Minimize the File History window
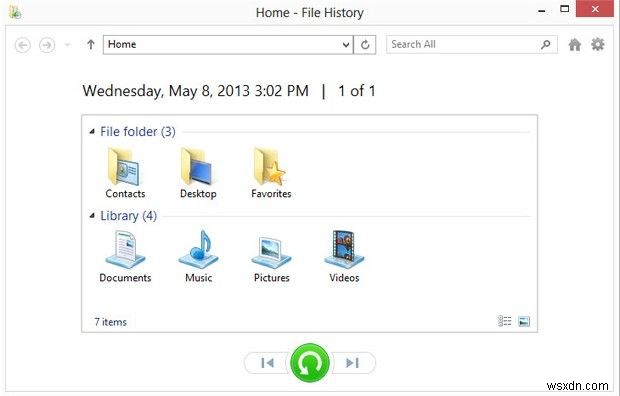 point(542,11)
